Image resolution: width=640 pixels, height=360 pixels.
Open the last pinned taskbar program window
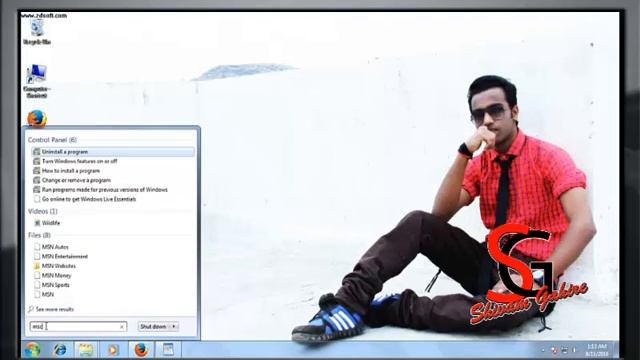click(168, 350)
